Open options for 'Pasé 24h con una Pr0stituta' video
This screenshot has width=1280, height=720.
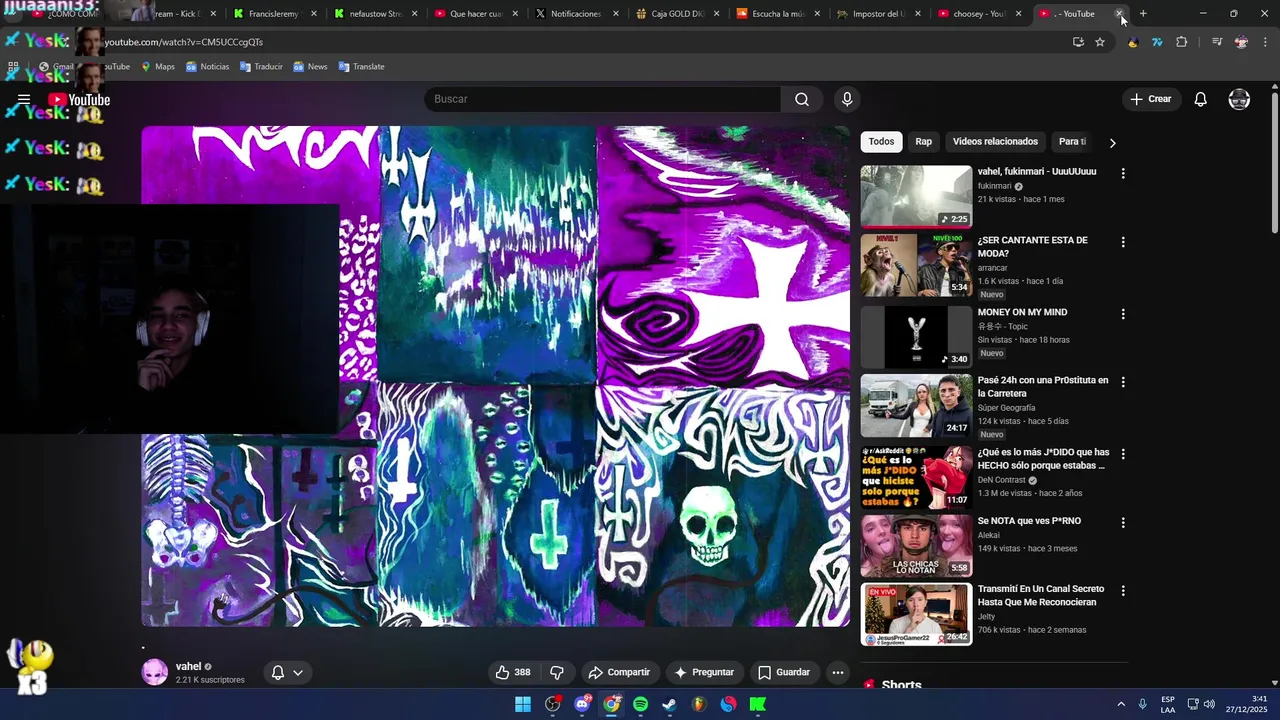tap(1123, 382)
